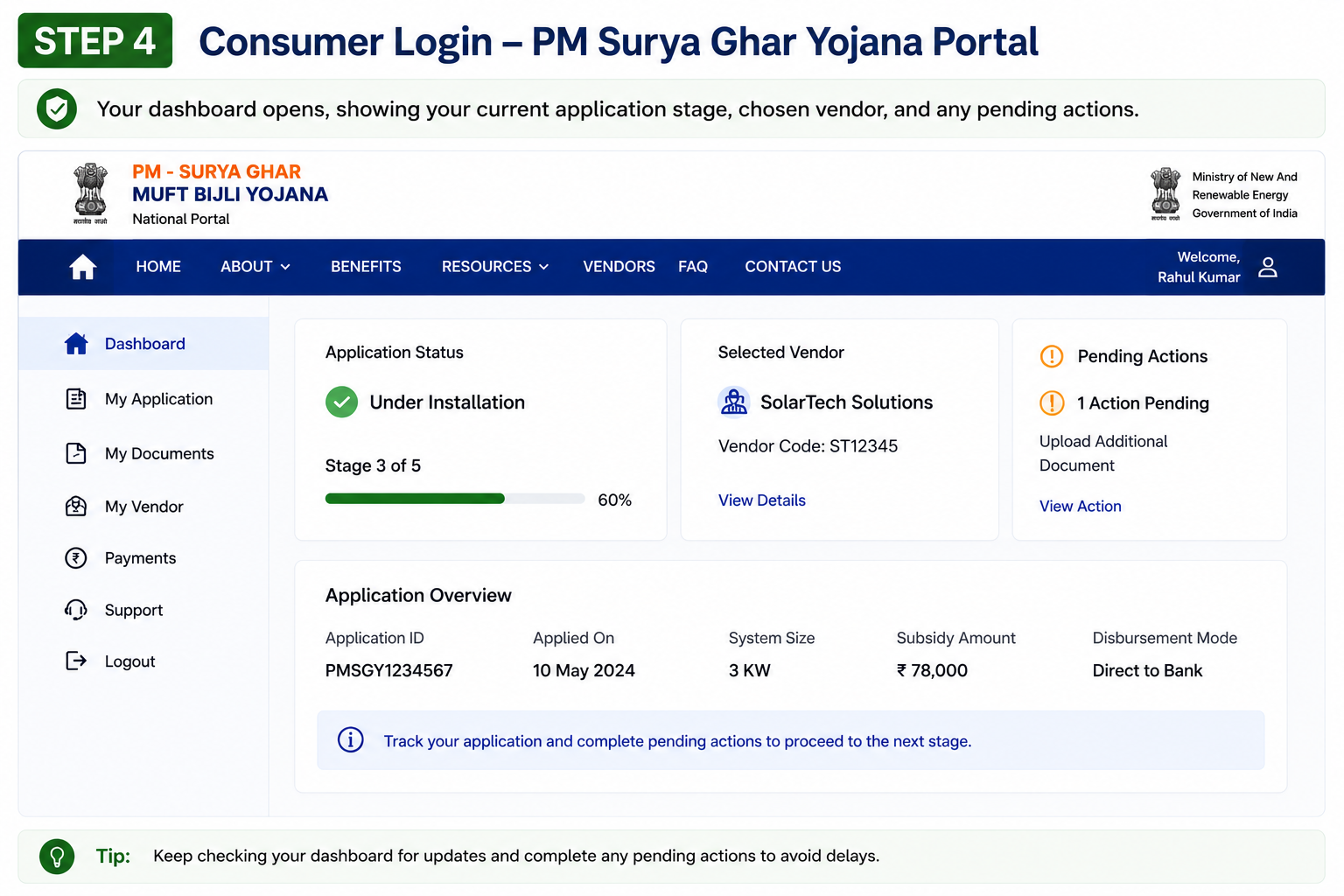Click the My Vendor shop icon
The height and width of the screenshot is (896, 1344).
click(x=76, y=507)
